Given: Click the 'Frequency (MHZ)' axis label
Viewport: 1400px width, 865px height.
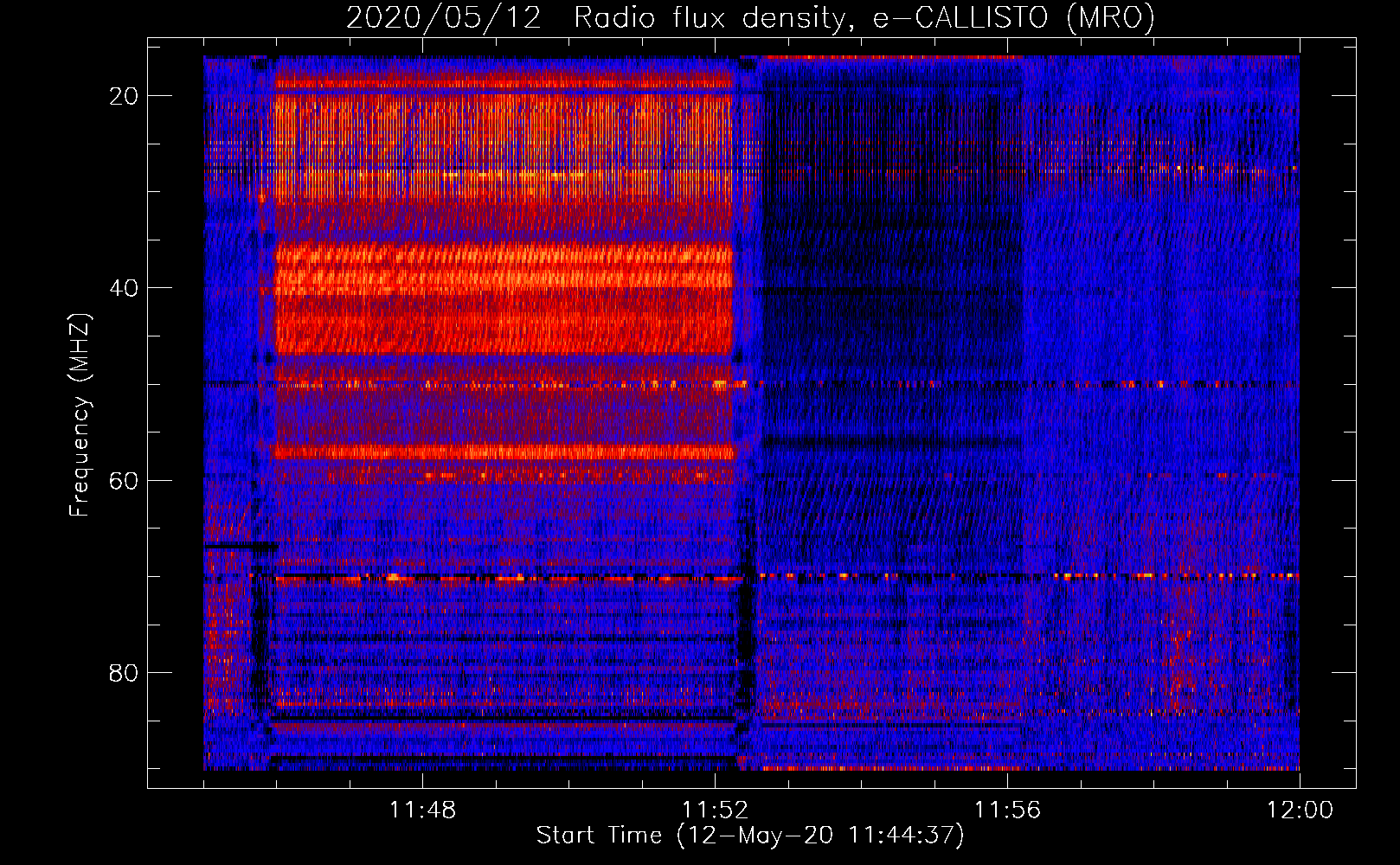Looking at the screenshot, I should [80, 415].
